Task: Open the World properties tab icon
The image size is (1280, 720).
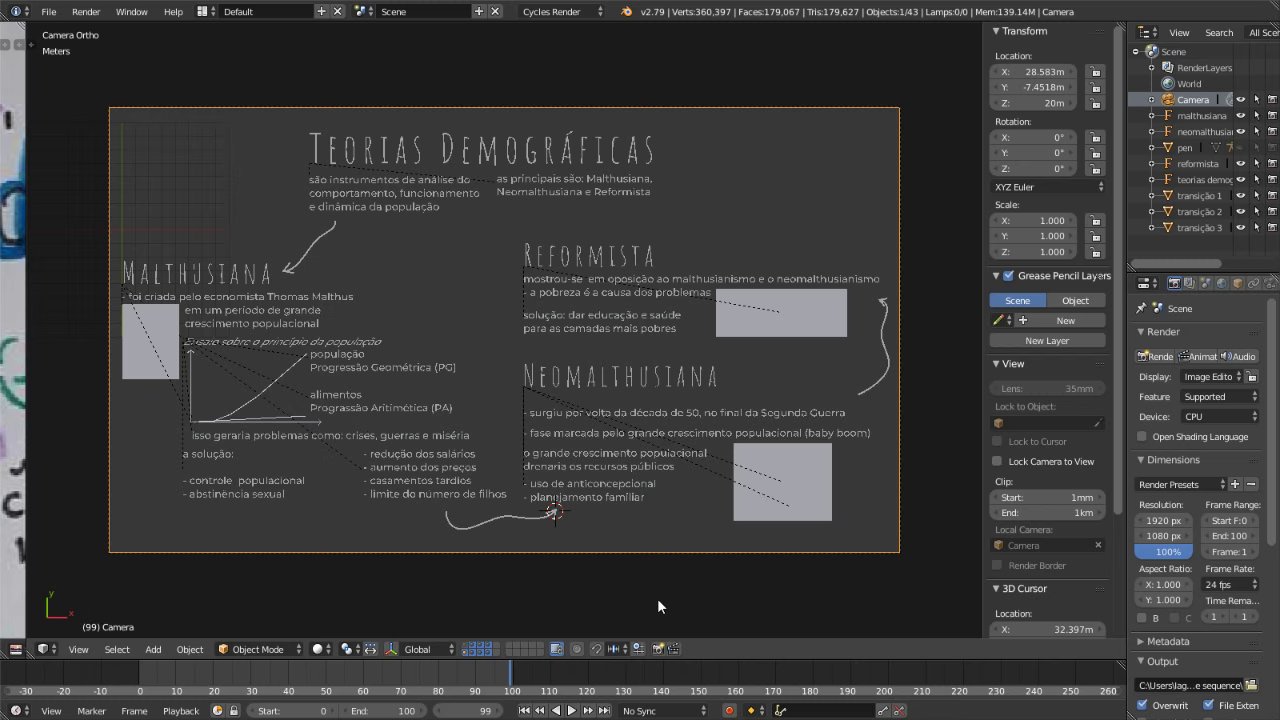Action: [1222, 284]
